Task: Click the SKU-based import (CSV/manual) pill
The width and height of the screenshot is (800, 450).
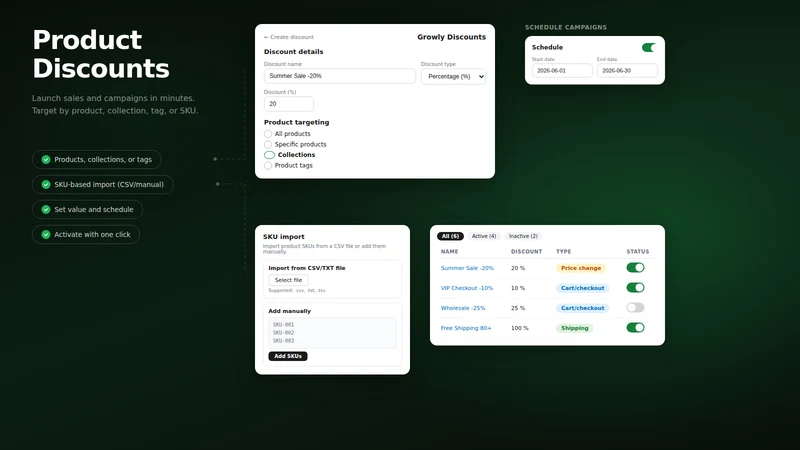Action: click(103, 185)
